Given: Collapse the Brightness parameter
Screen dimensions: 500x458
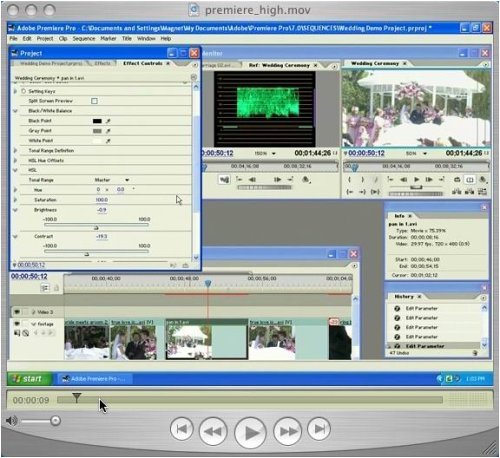Looking at the screenshot, I should point(15,210).
